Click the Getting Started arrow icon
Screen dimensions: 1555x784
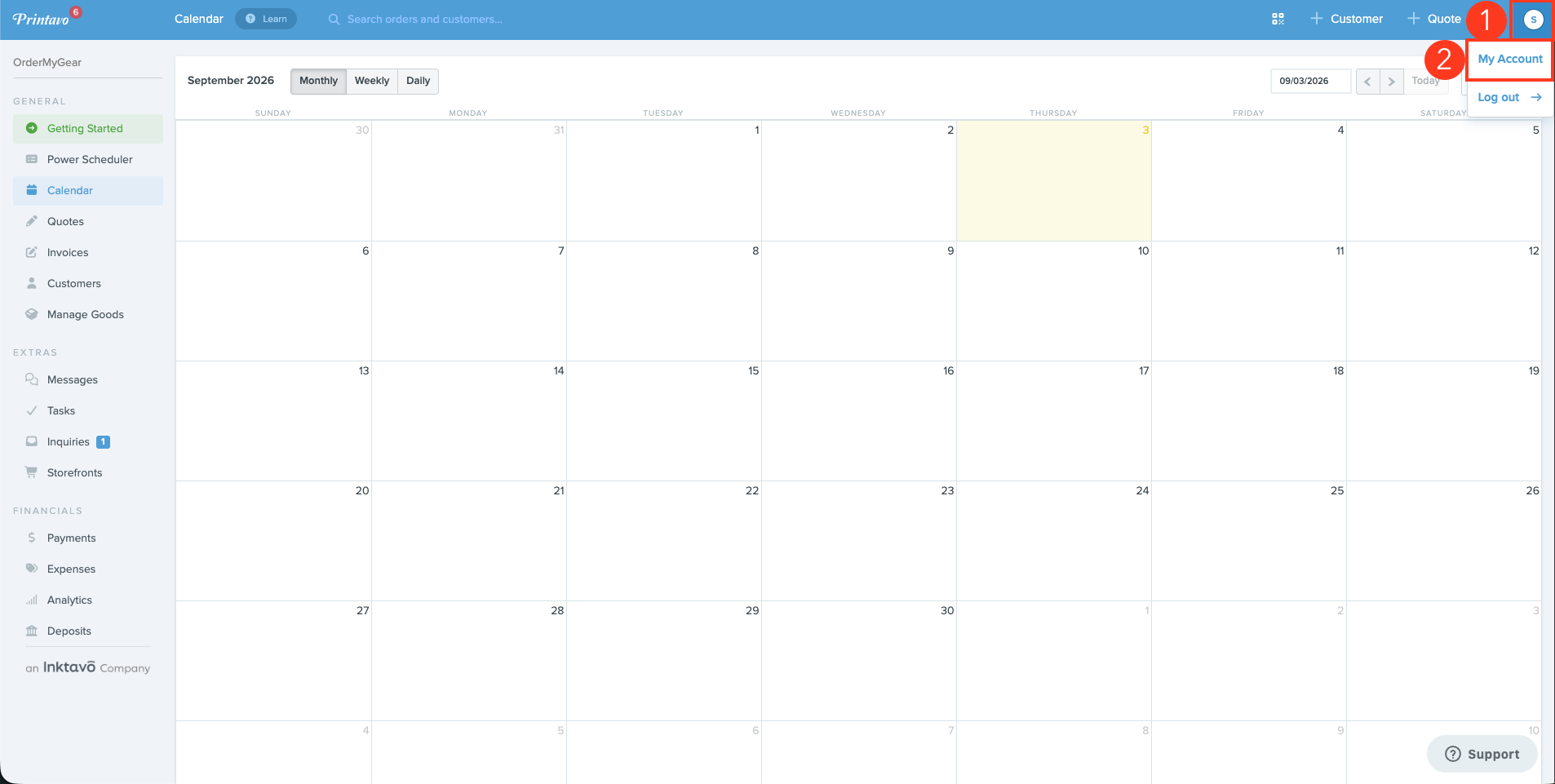32,128
